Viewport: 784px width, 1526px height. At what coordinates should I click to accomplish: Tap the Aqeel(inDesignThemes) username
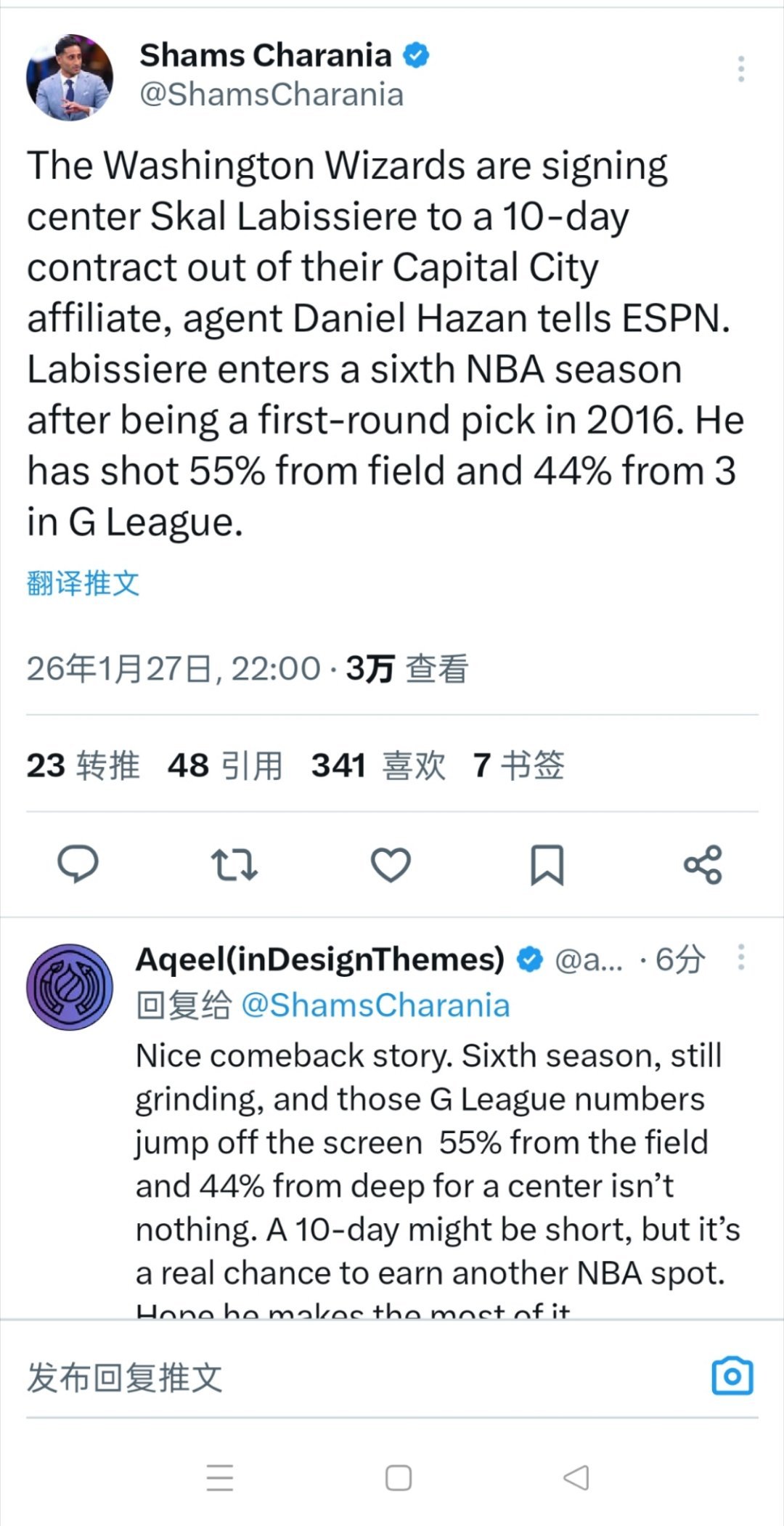tap(319, 959)
